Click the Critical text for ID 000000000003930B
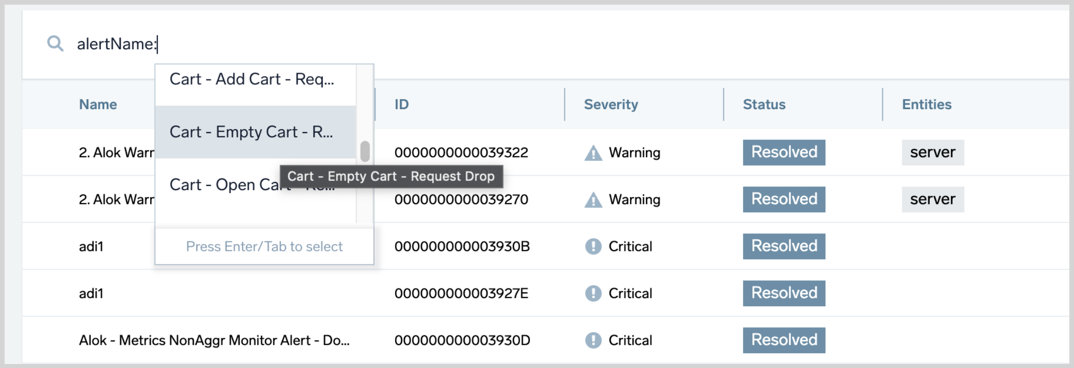1074x368 pixels. 630,246
